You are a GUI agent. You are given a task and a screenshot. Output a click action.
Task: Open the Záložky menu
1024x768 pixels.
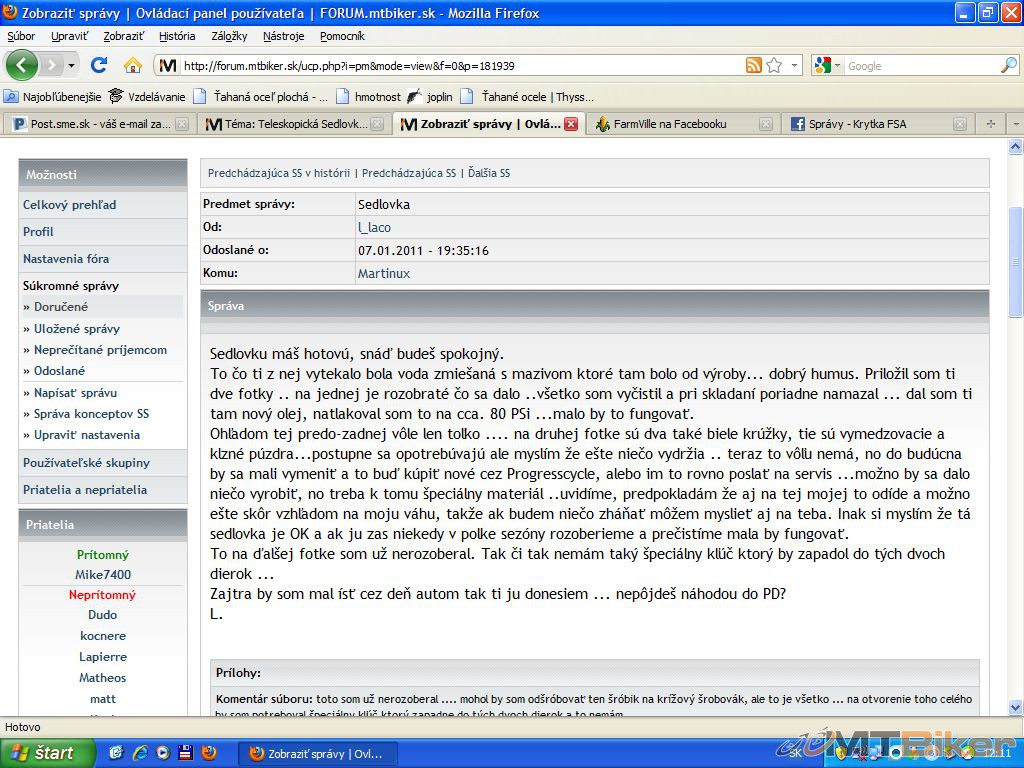click(x=229, y=36)
